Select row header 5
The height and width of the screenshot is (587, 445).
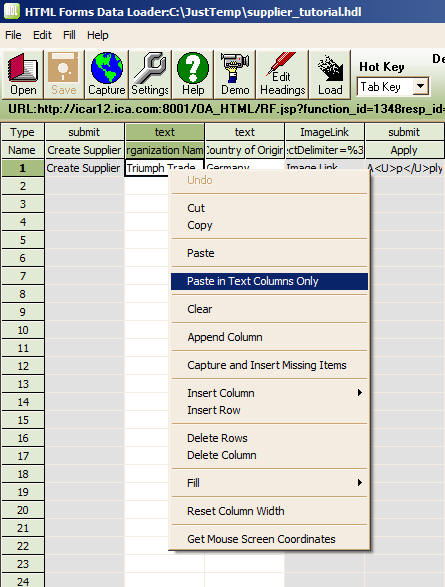click(23, 240)
